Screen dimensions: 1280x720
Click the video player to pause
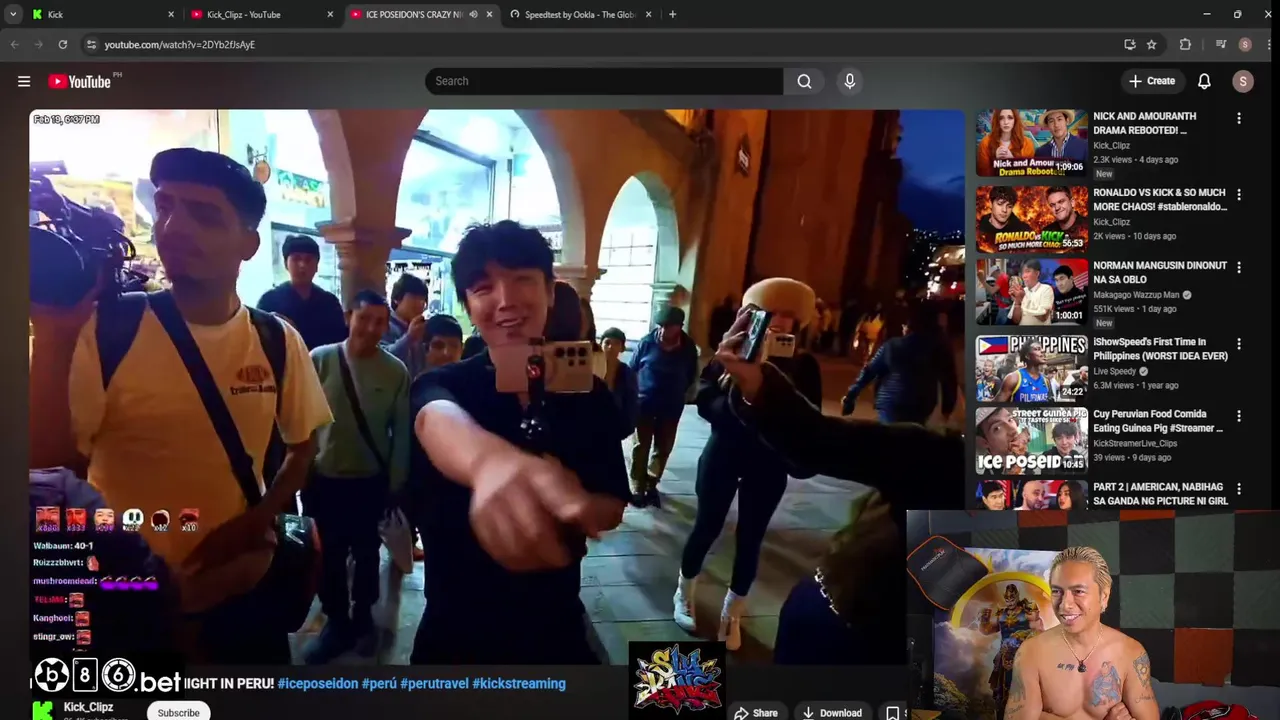coord(497,385)
